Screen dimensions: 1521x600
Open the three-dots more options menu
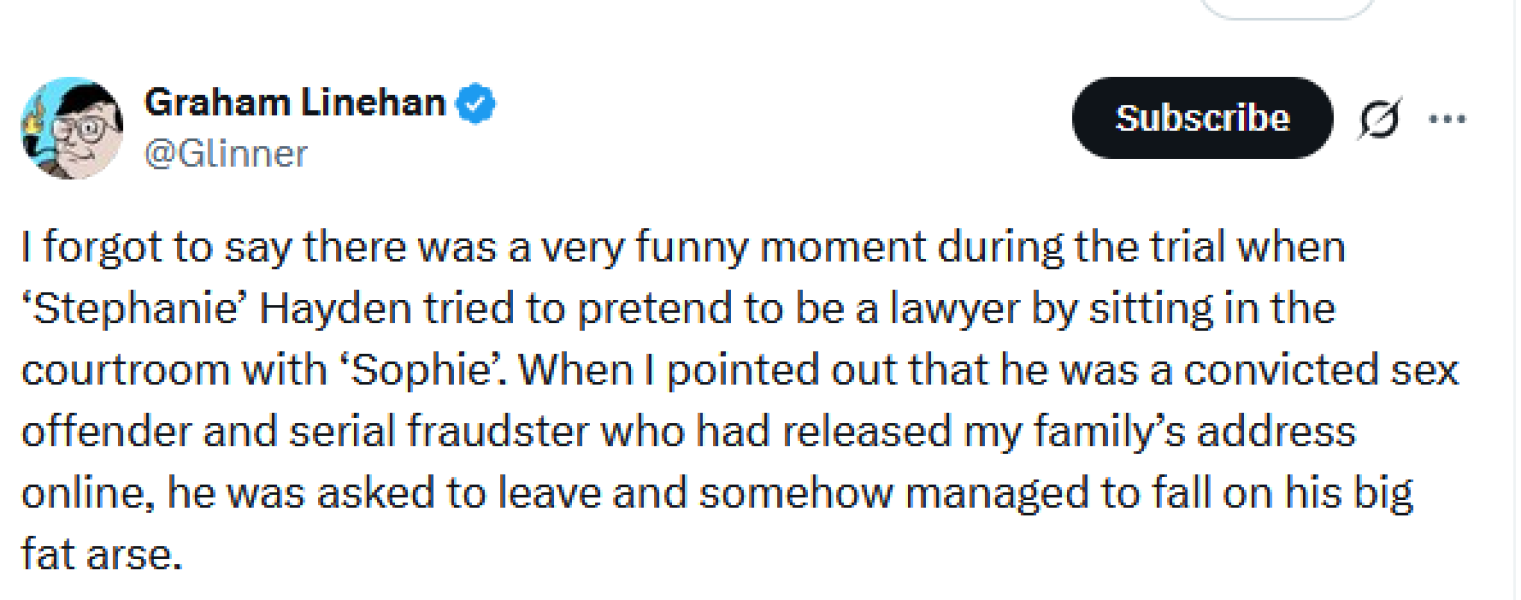click(x=1446, y=119)
